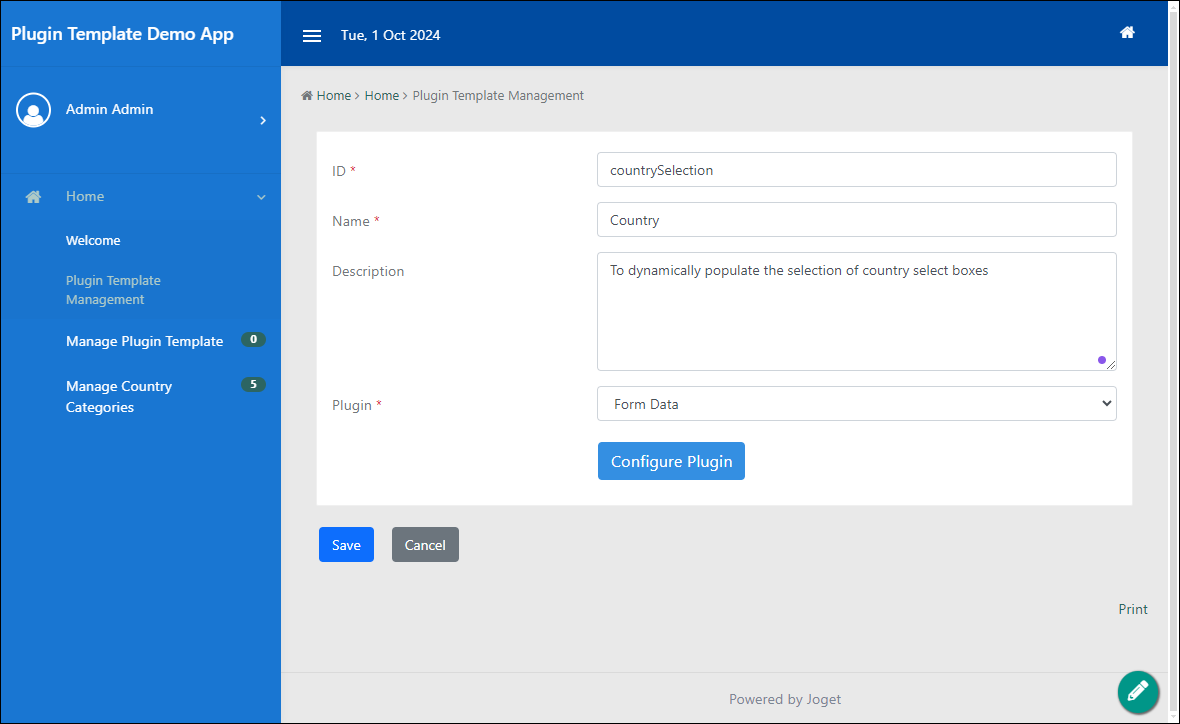The width and height of the screenshot is (1180, 724).
Task: Open the Plugin dropdown showing Form Data
Action: pos(856,404)
